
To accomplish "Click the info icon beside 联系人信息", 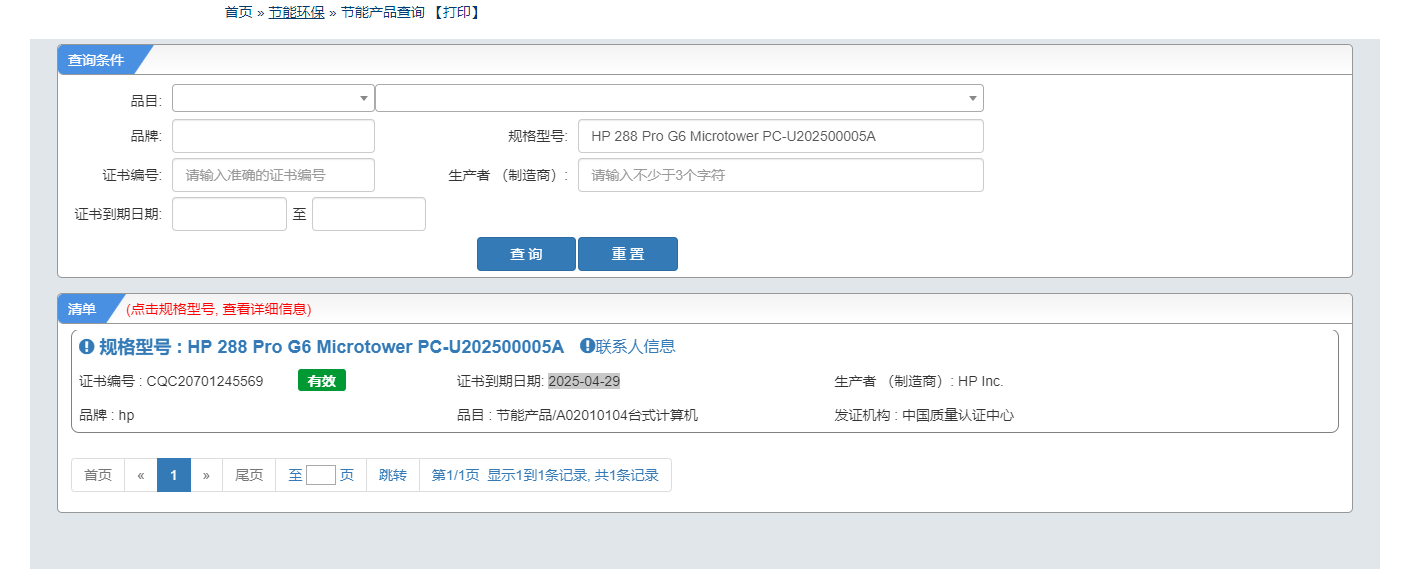I will coord(587,346).
